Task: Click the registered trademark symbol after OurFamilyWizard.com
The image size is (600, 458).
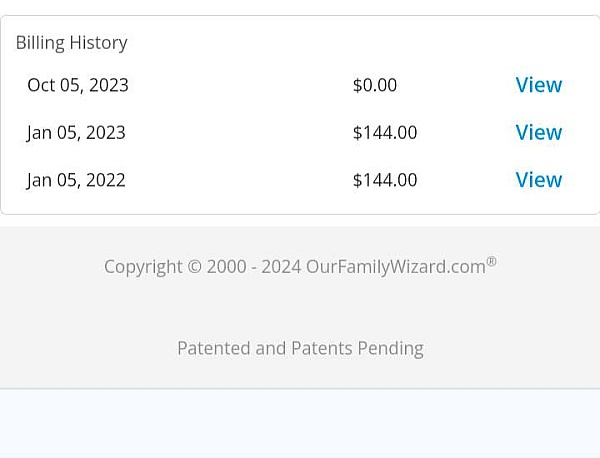Action: [x=491, y=262]
